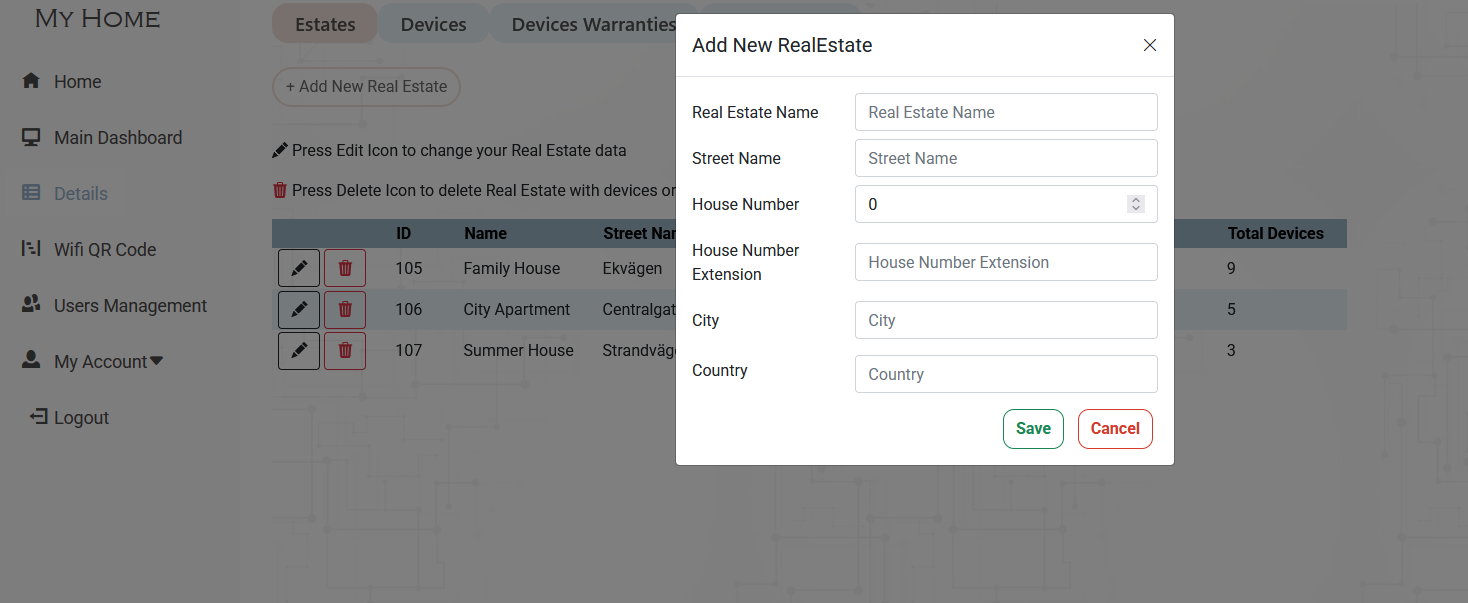Focus the House Number Extension field

pyautogui.click(x=1006, y=262)
